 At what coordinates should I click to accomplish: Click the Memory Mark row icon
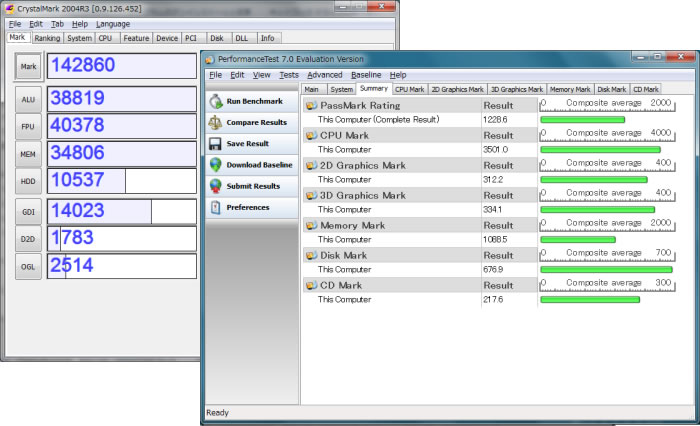coord(311,226)
